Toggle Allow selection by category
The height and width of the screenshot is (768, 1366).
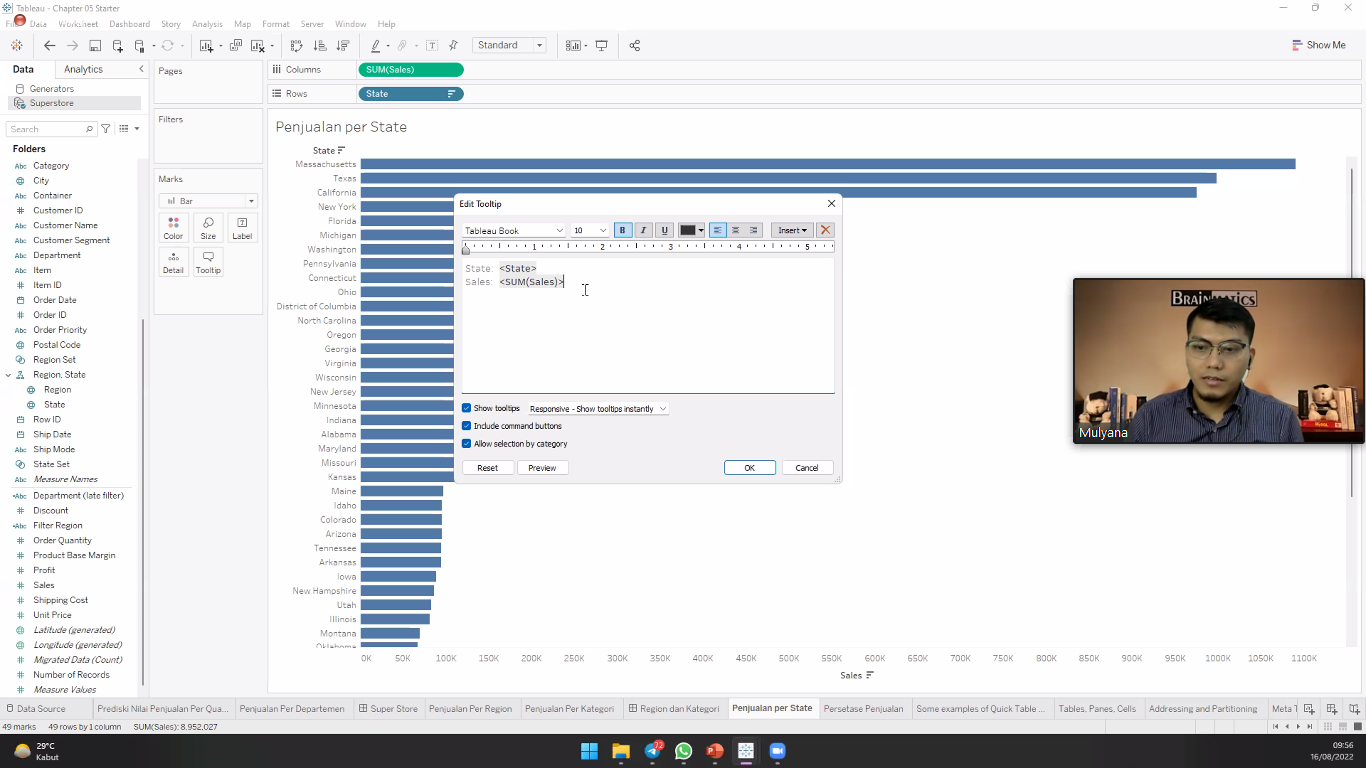467,444
